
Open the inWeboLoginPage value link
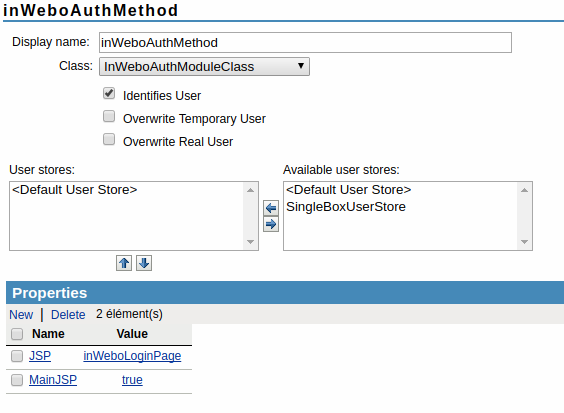tap(132, 356)
